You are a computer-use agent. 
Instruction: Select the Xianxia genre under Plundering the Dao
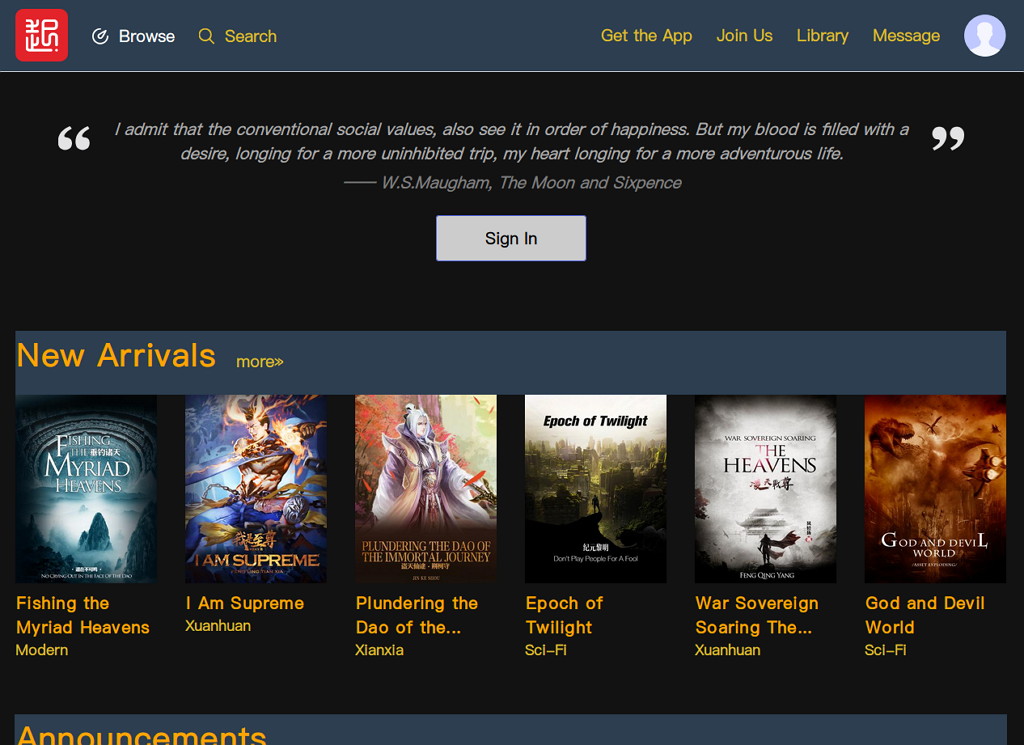coord(379,650)
